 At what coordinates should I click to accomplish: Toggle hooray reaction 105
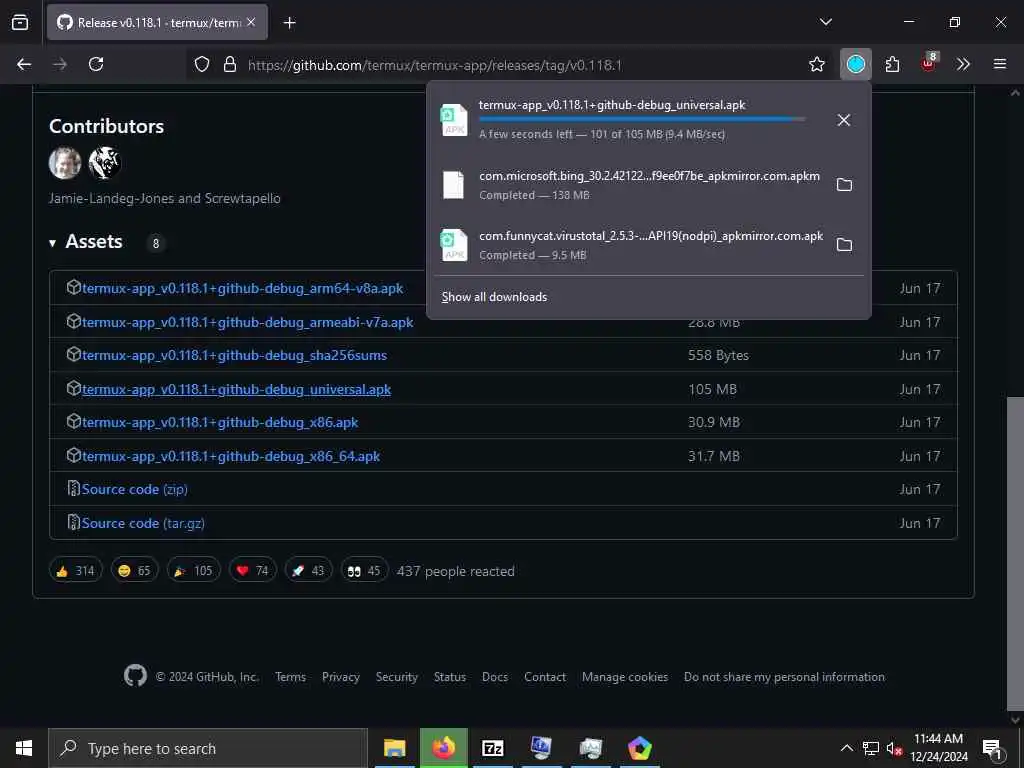coord(193,571)
